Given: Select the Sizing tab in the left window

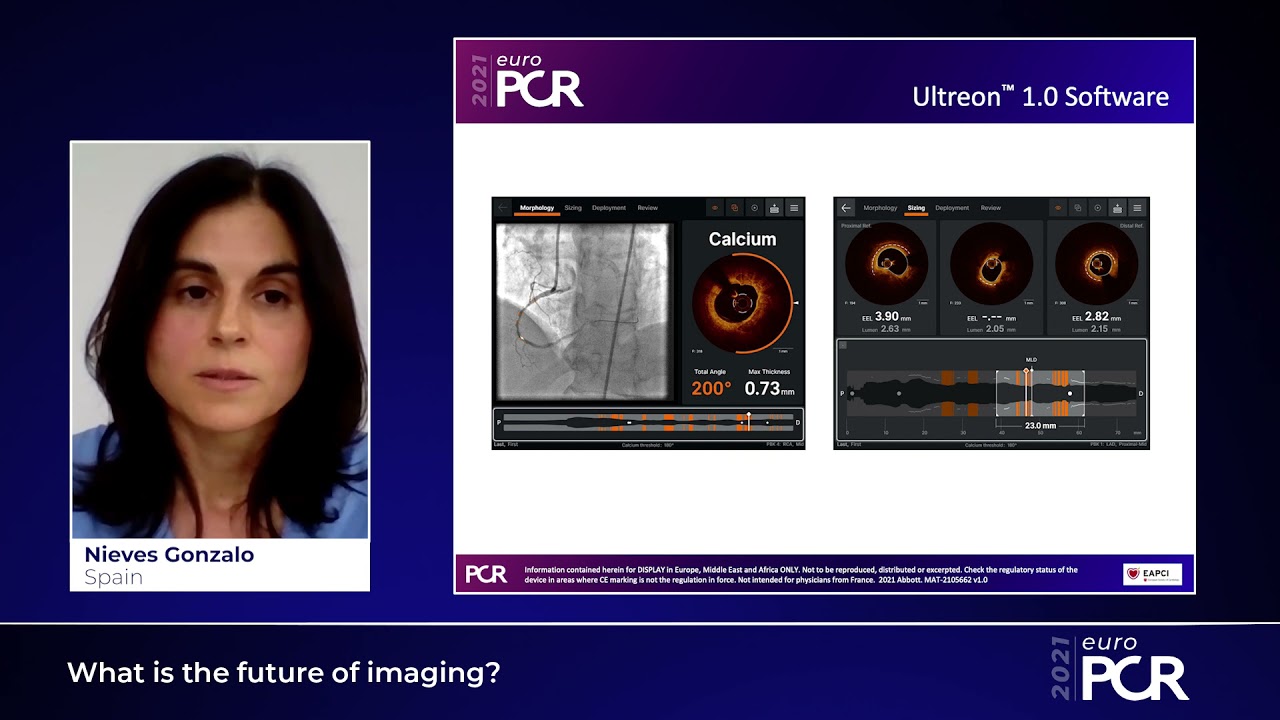Looking at the screenshot, I should pyautogui.click(x=573, y=208).
